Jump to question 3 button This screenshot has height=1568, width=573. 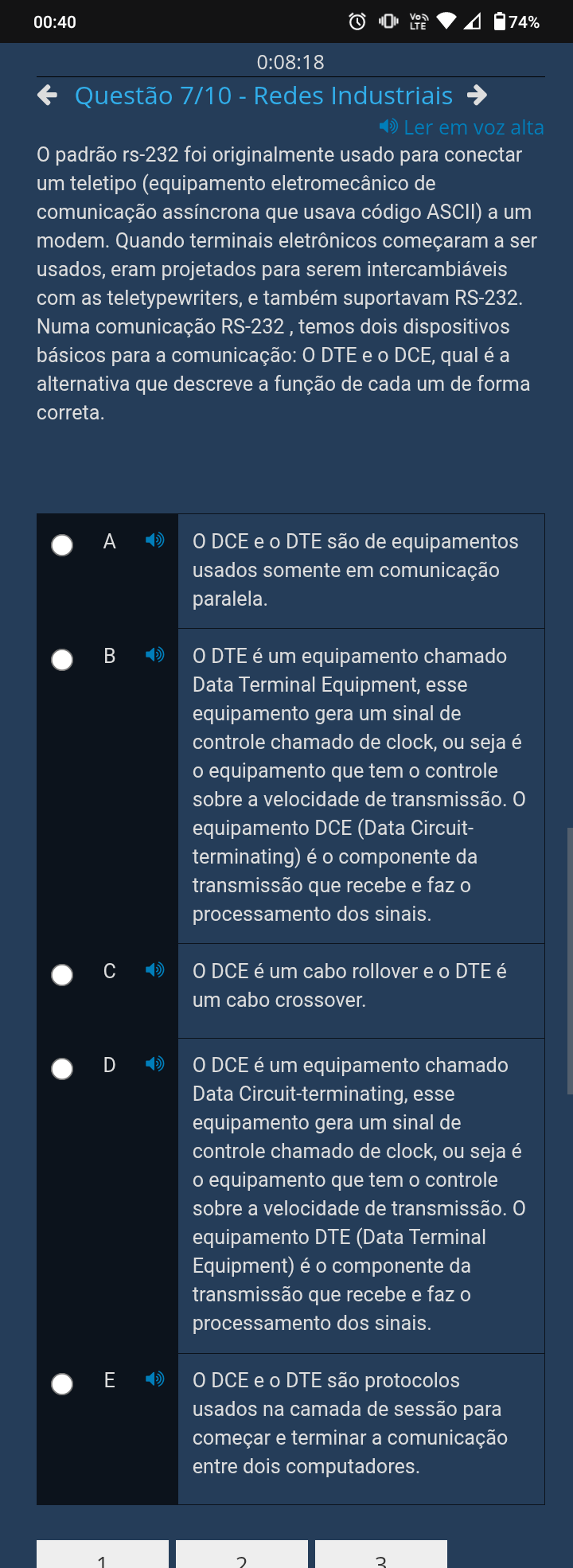[381, 1554]
